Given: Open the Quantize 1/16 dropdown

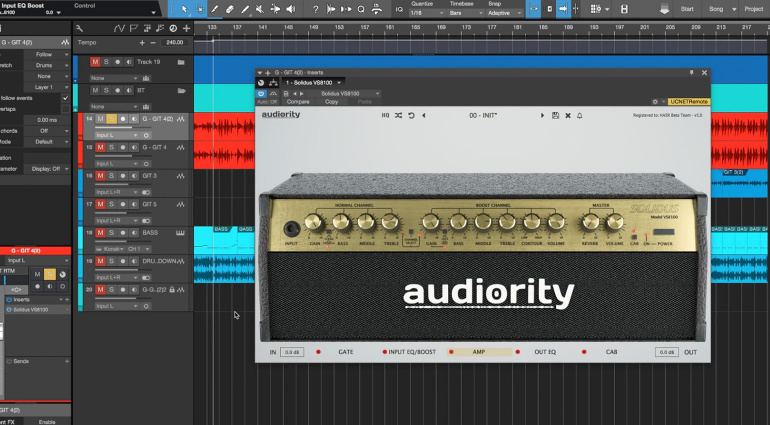Looking at the screenshot, I should point(426,13).
